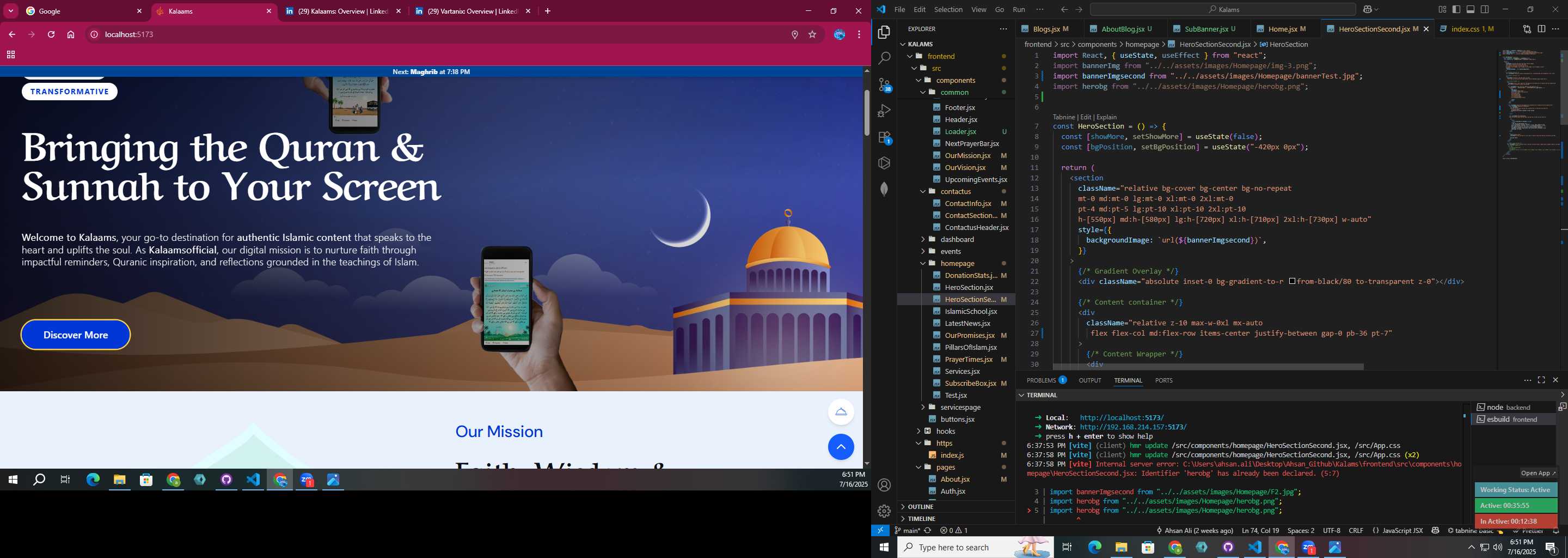
Task: Click the Chrome home icon
Action: 71,35
